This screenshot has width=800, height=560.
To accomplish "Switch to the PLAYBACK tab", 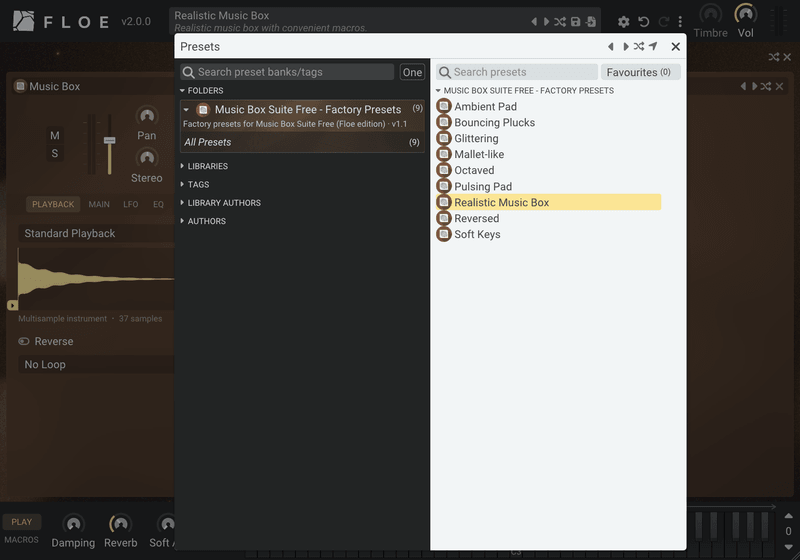I will click(53, 205).
